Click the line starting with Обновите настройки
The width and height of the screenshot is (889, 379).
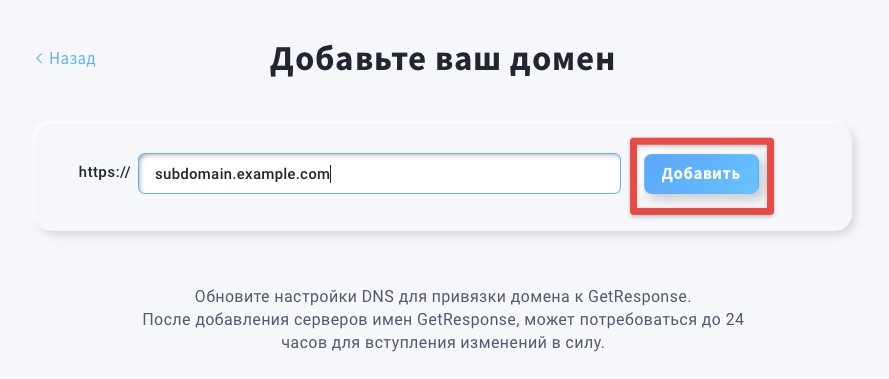(x=443, y=297)
